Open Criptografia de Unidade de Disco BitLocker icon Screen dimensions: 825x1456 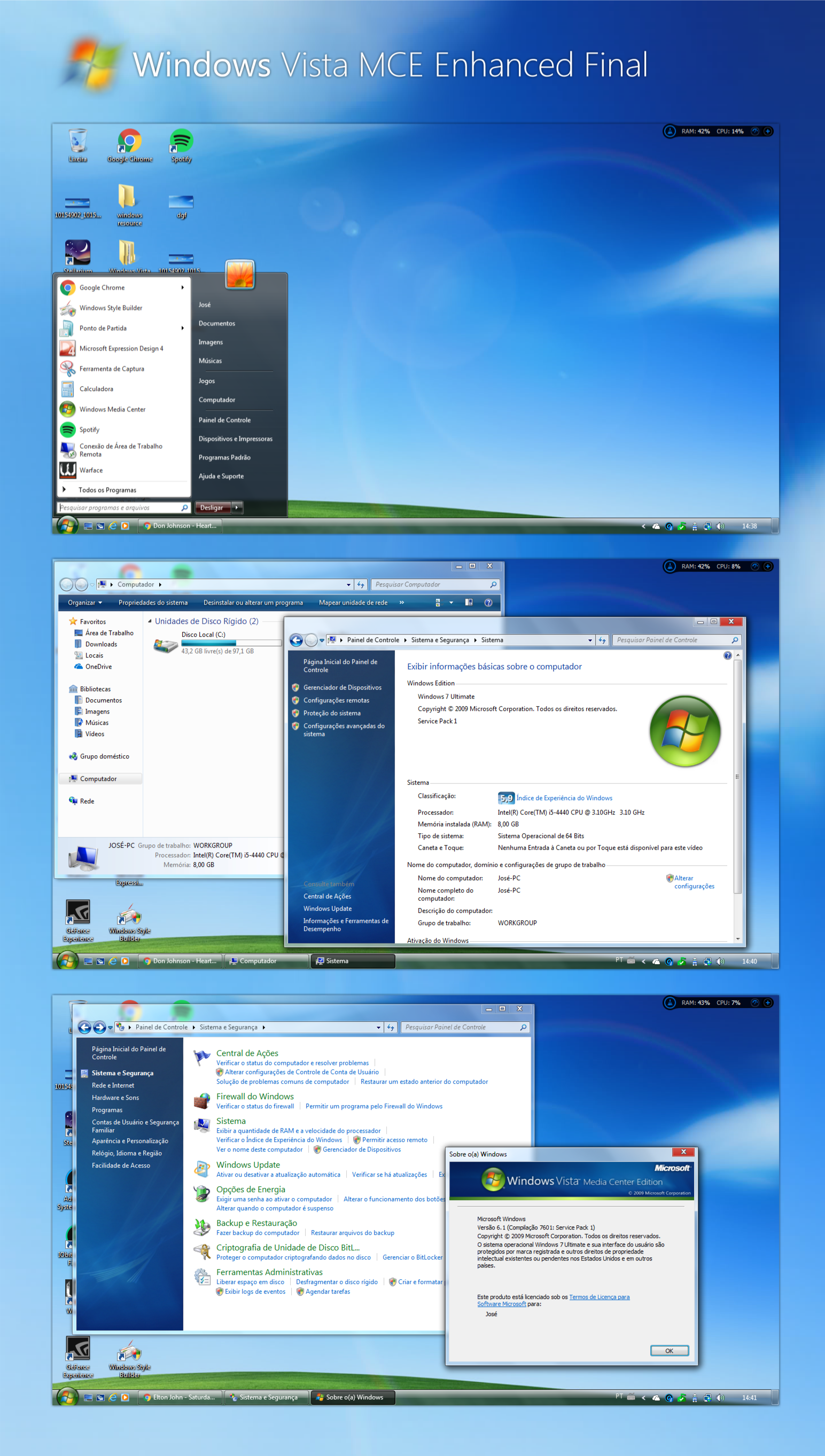tap(202, 1251)
